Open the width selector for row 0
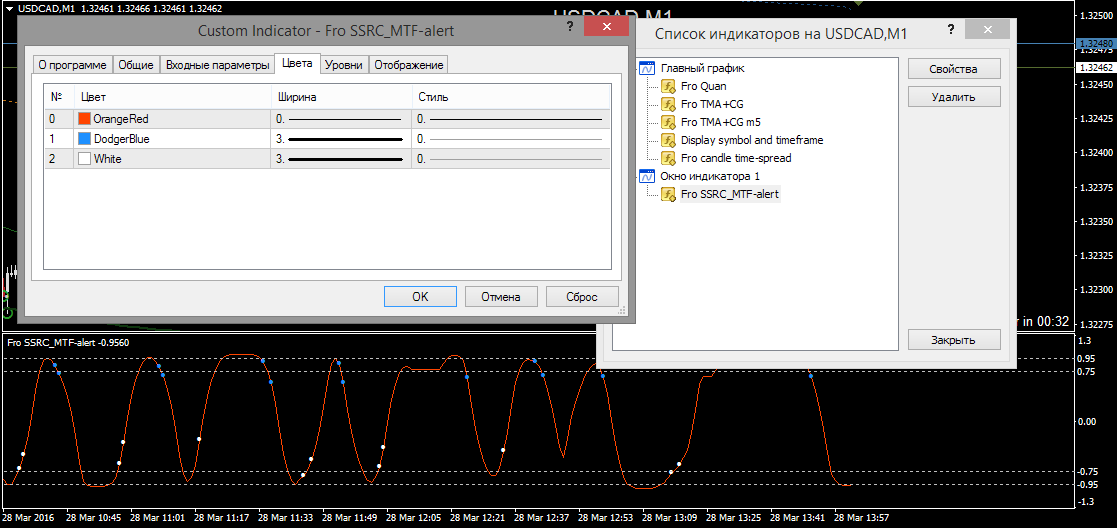This screenshot has height=528, width=1117. (x=341, y=118)
